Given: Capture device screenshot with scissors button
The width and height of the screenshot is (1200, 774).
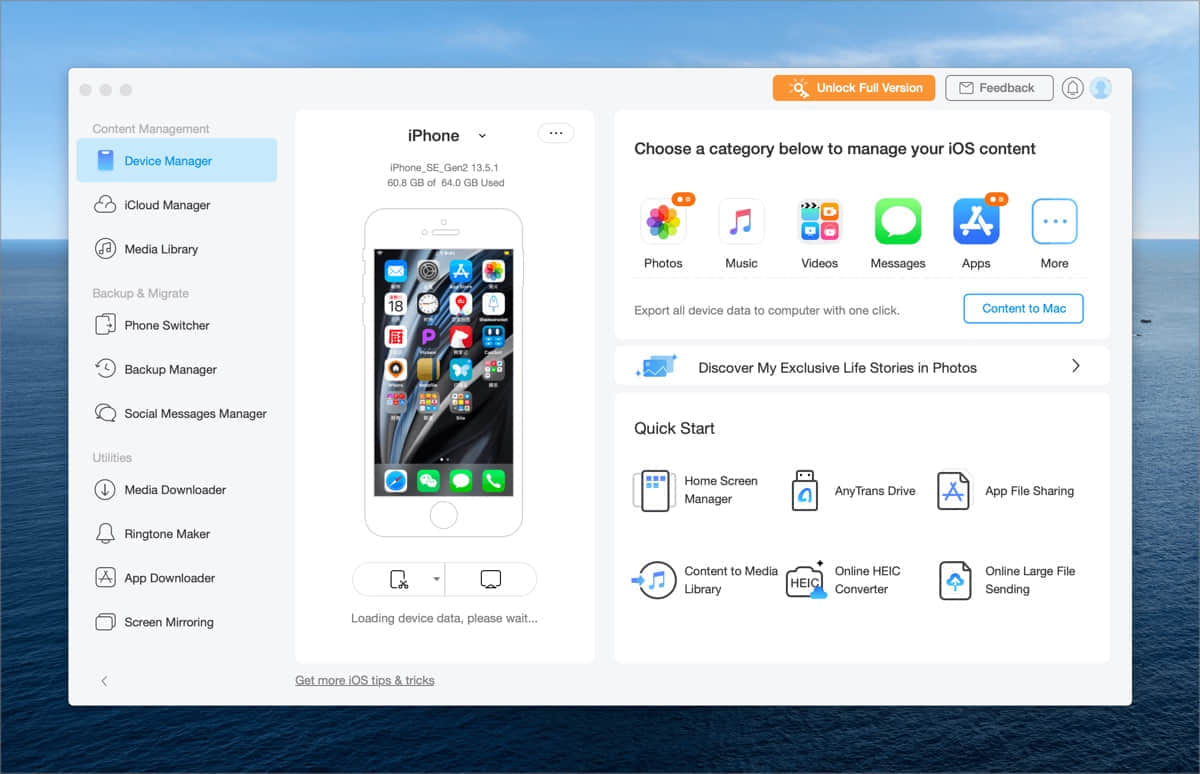Looking at the screenshot, I should click(x=398, y=579).
